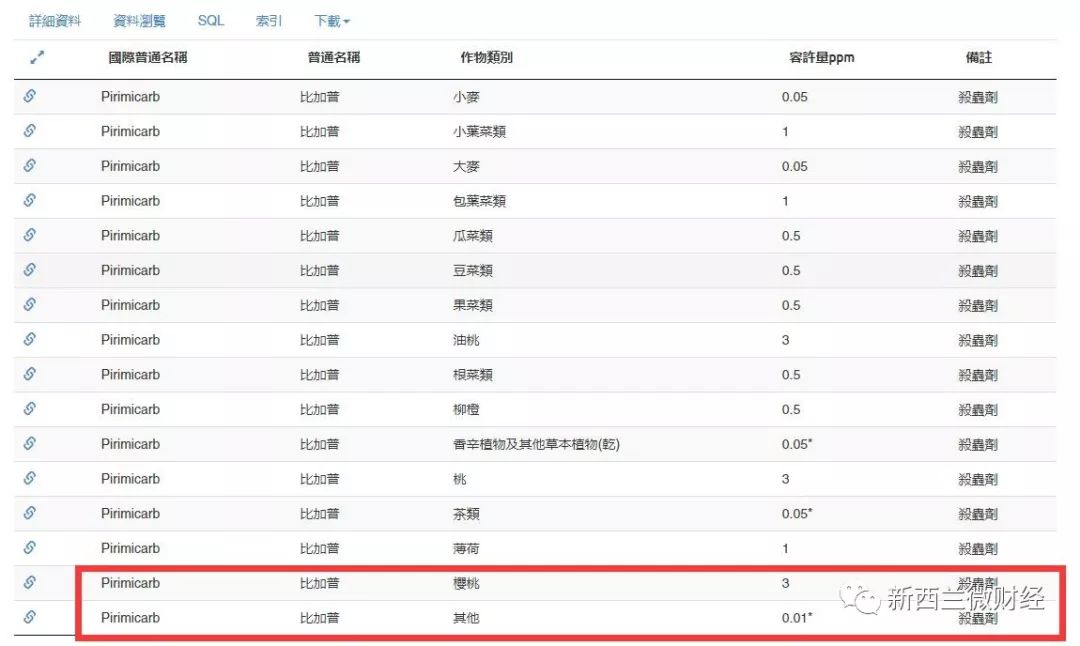Open link icon for 豆菜類 row
Viewport: 1080px width, 646px height.
point(30,269)
